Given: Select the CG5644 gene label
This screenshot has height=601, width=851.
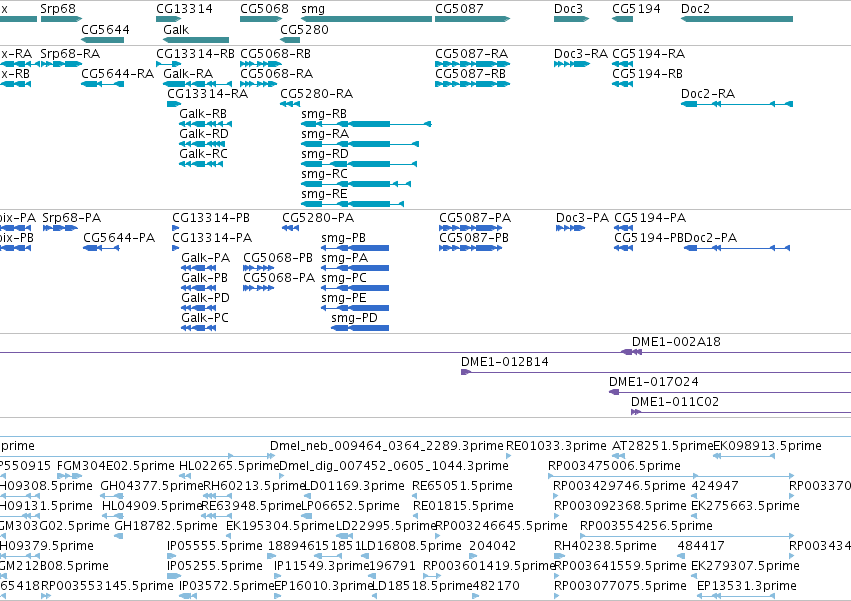Looking at the screenshot, I should coord(105,29).
